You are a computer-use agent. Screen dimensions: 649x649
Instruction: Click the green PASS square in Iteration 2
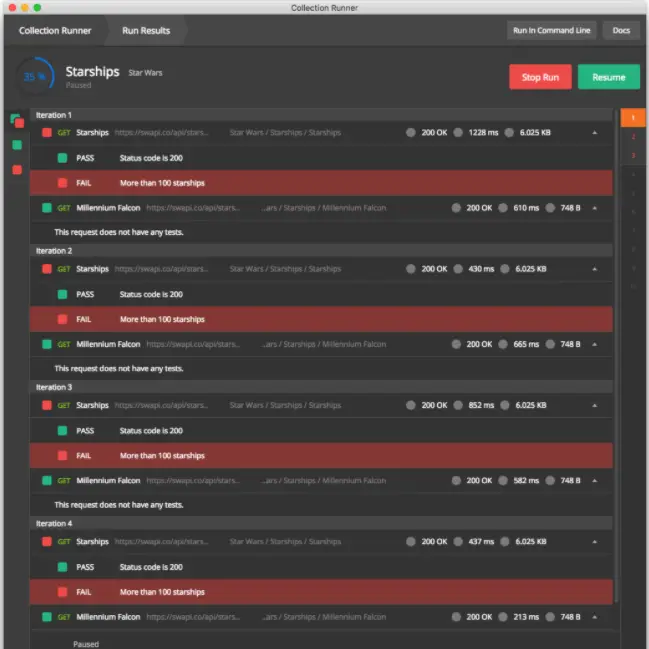click(x=62, y=295)
